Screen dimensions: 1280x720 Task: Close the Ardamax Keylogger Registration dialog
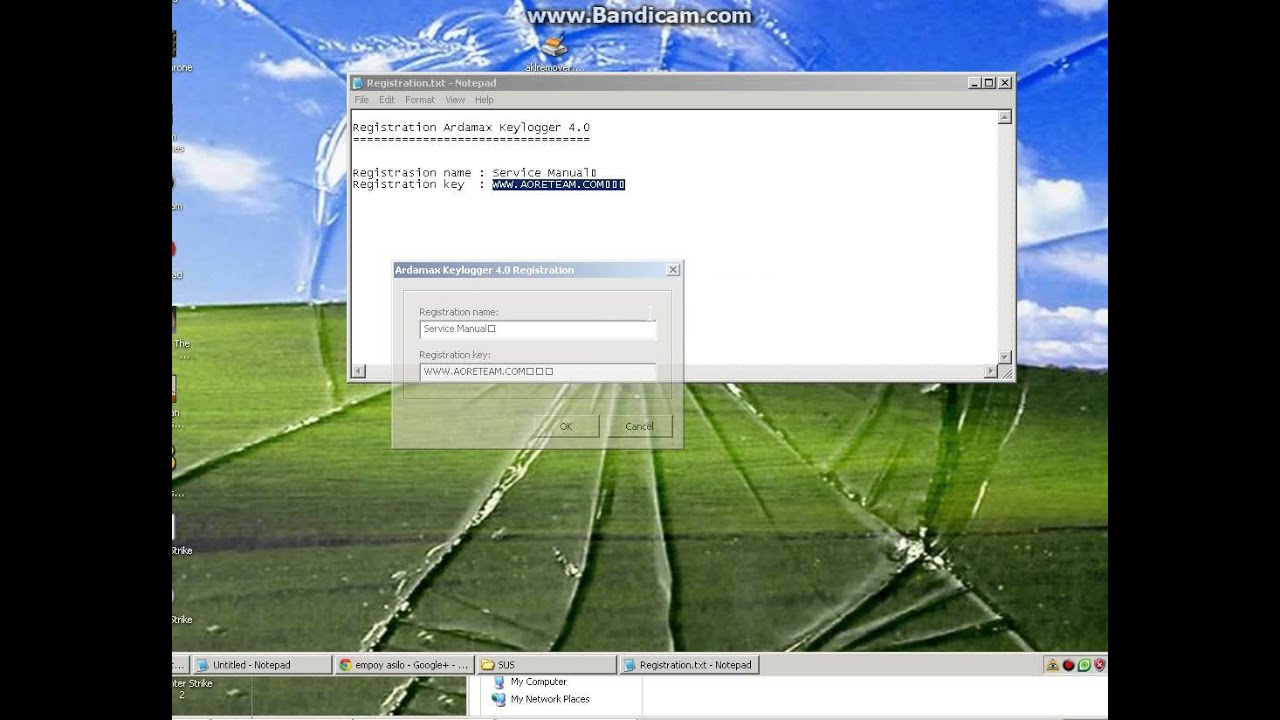673,269
